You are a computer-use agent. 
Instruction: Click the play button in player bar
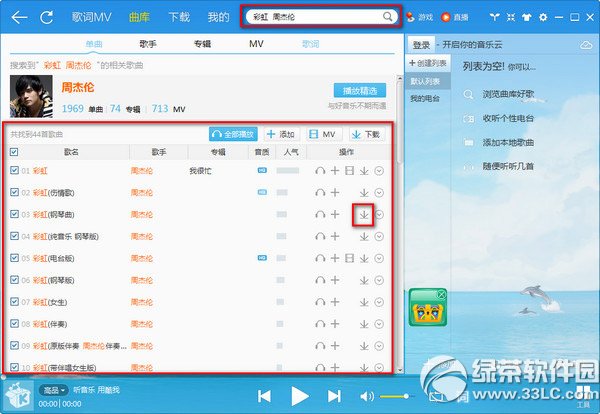coord(299,396)
